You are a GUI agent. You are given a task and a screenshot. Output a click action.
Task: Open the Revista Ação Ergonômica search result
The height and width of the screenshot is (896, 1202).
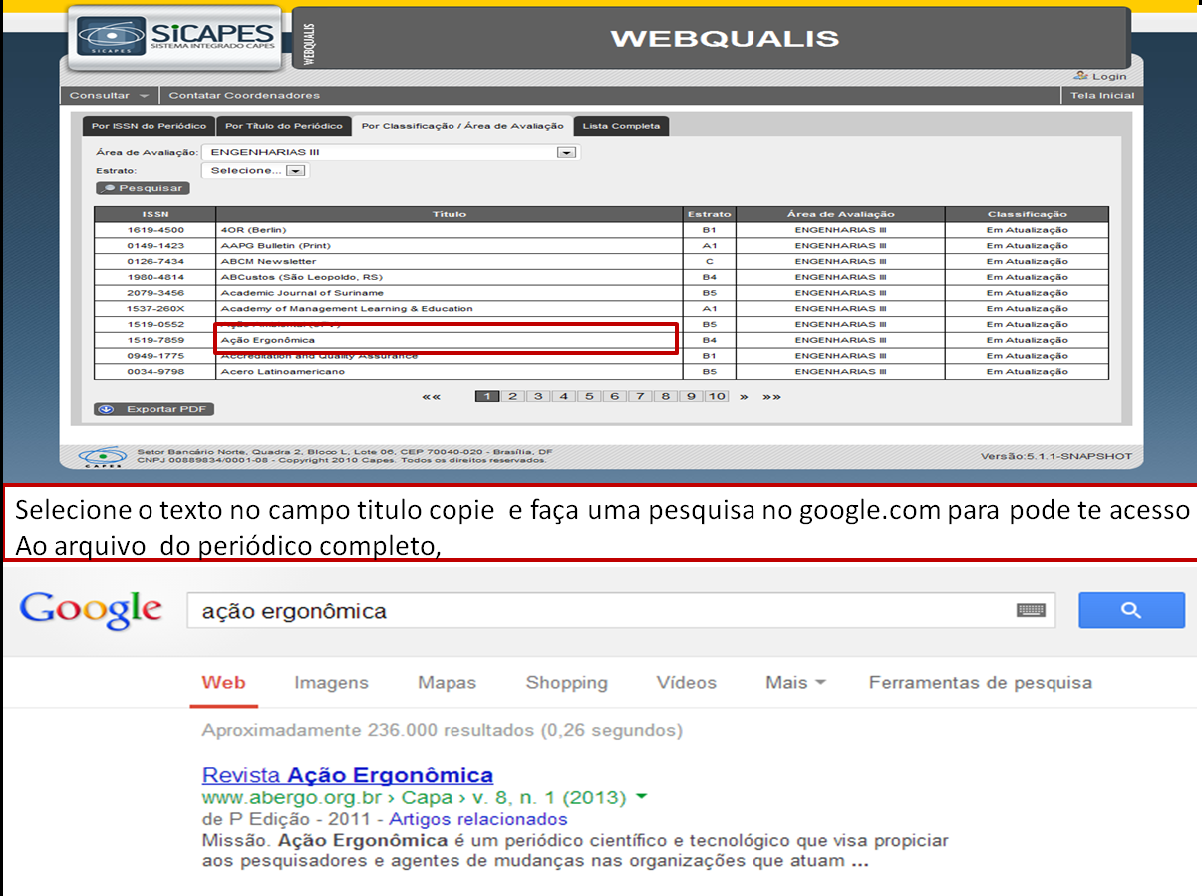pos(347,775)
